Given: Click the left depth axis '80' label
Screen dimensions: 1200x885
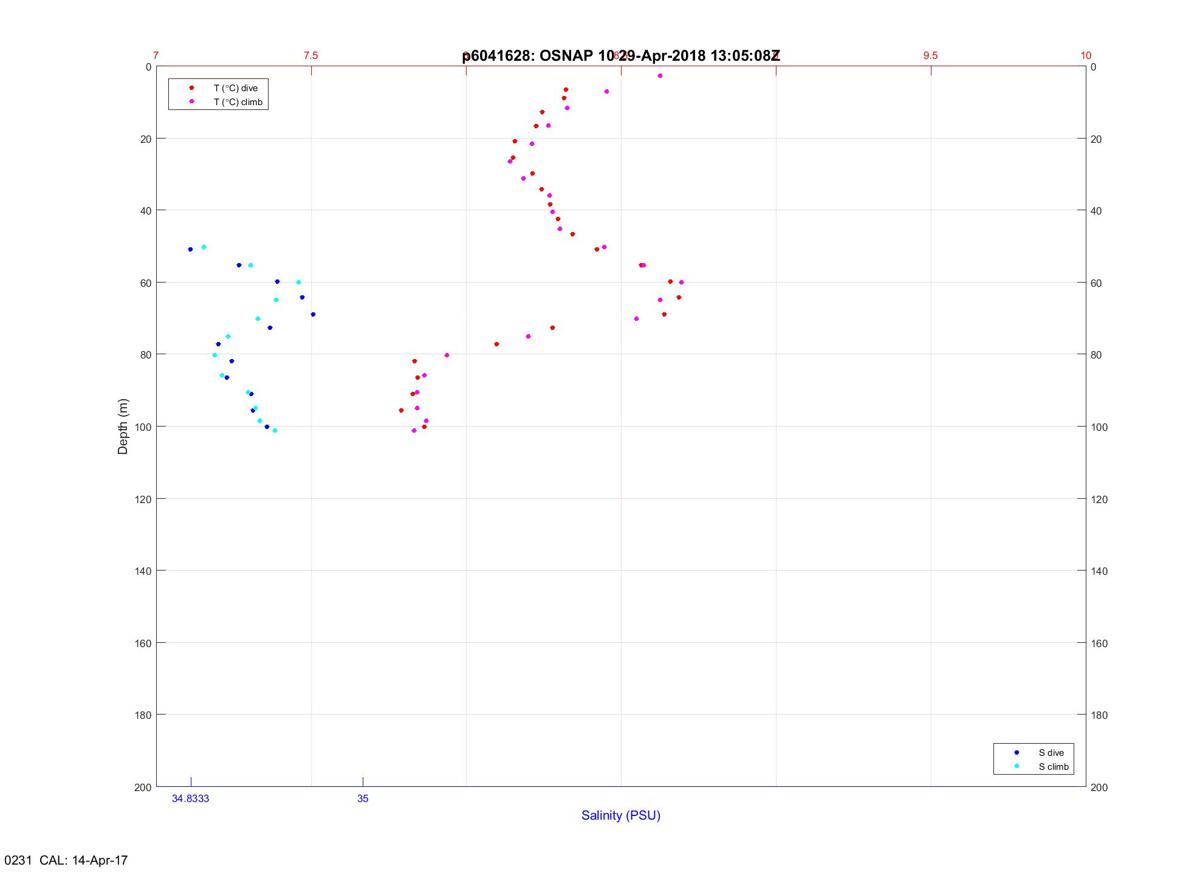Looking at the screenshot, I should [145, 355].
